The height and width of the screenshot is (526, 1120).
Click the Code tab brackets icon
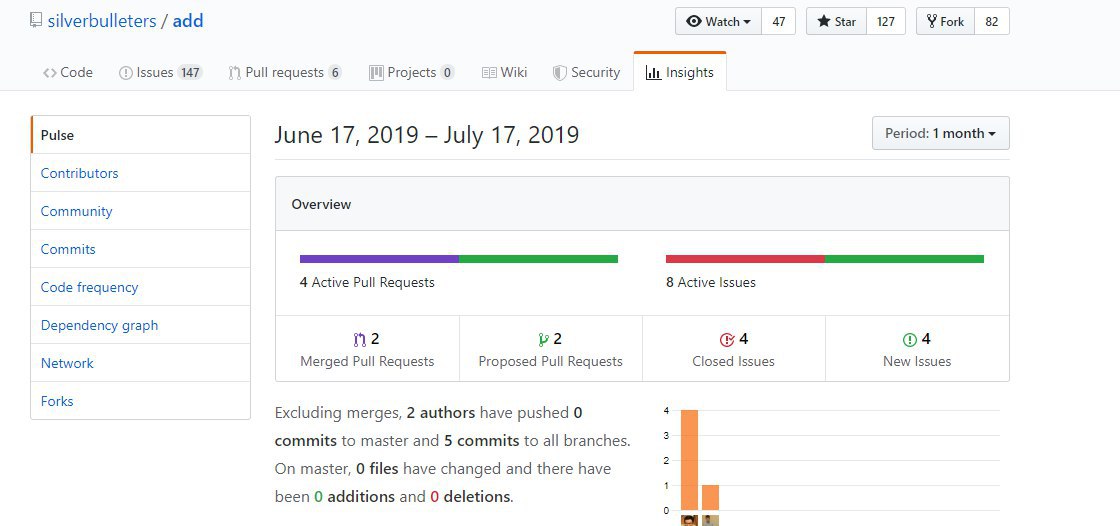coord(49,72)
